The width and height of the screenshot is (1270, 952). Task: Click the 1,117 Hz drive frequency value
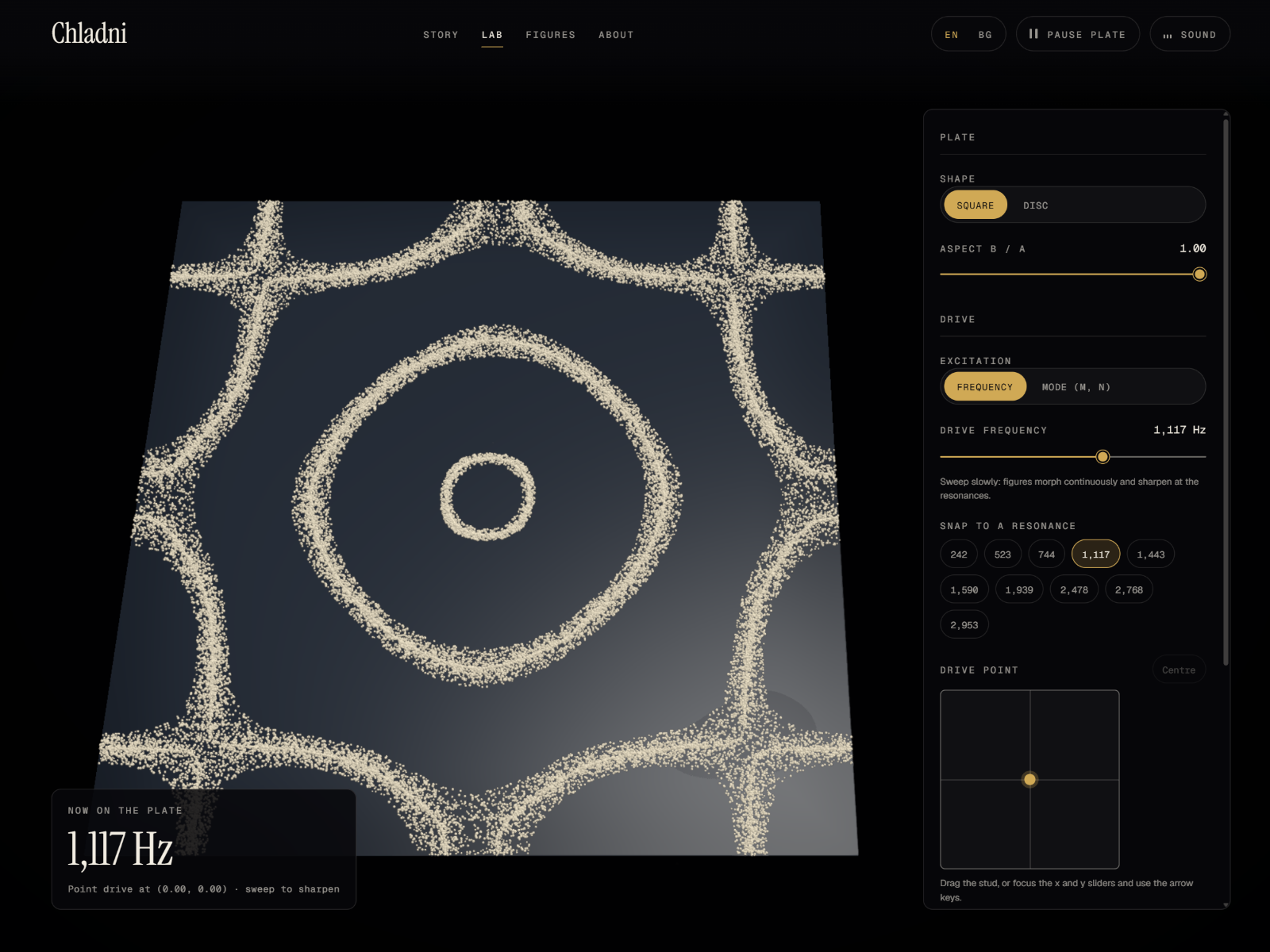pos(1180,430)
